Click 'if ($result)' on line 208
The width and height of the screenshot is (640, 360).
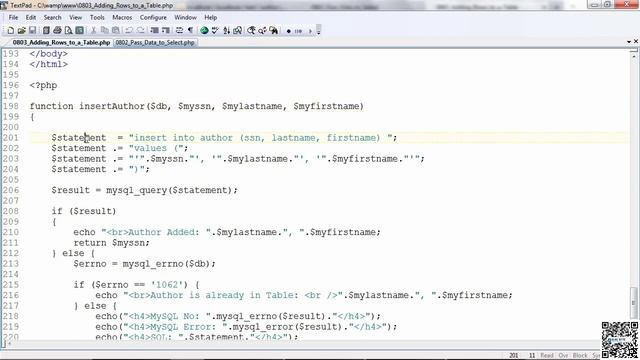pos(84,211)
